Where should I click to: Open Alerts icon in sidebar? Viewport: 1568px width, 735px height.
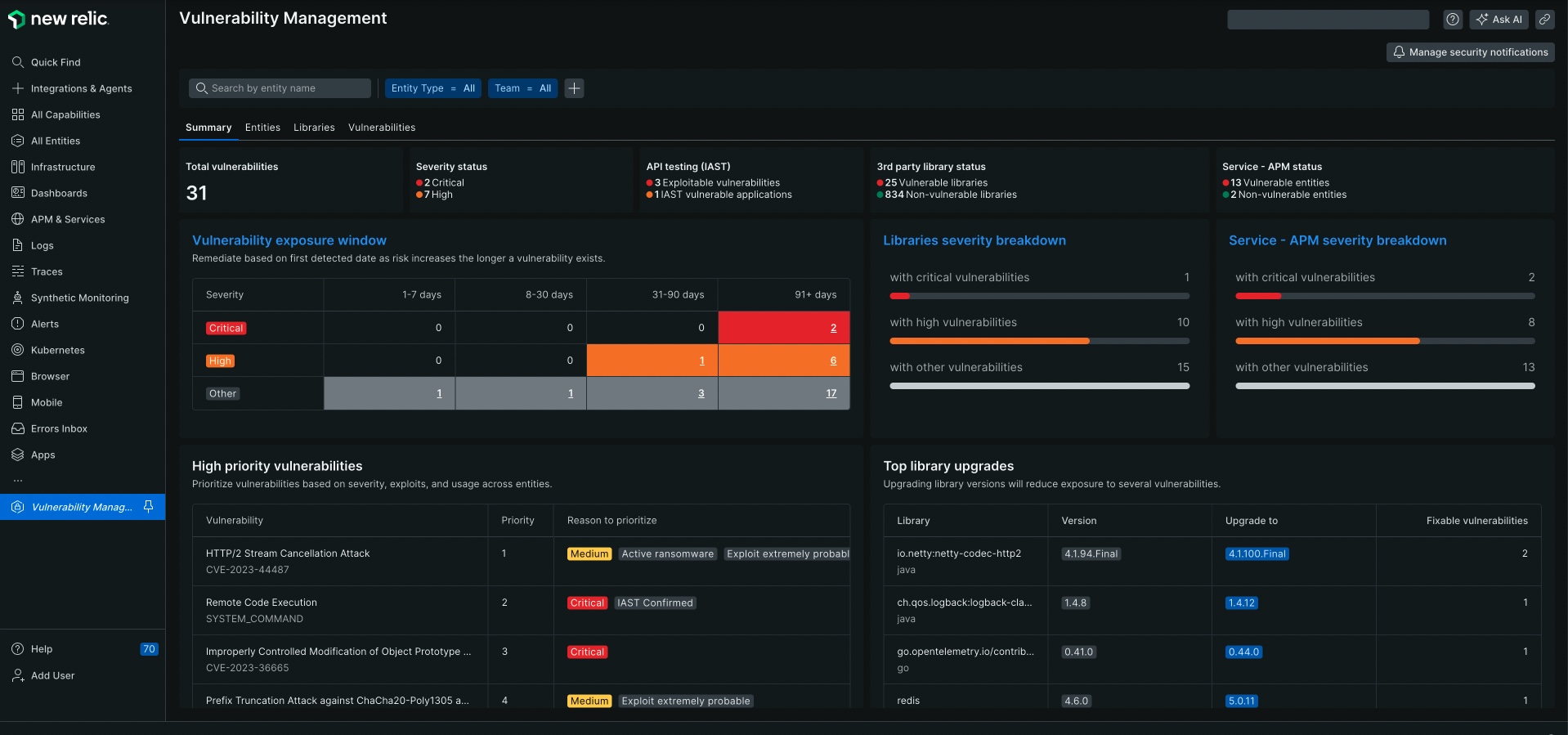click(x=18, y=324)
